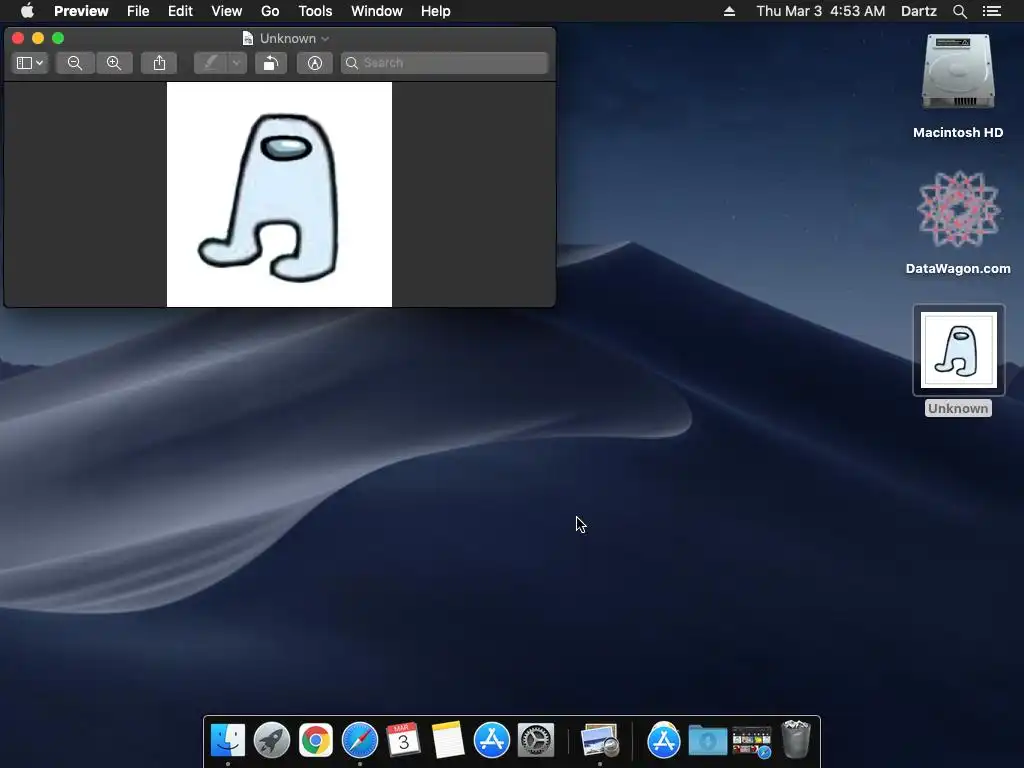
Task: Click the date and time in menu bar
Action: coord(821,11)
